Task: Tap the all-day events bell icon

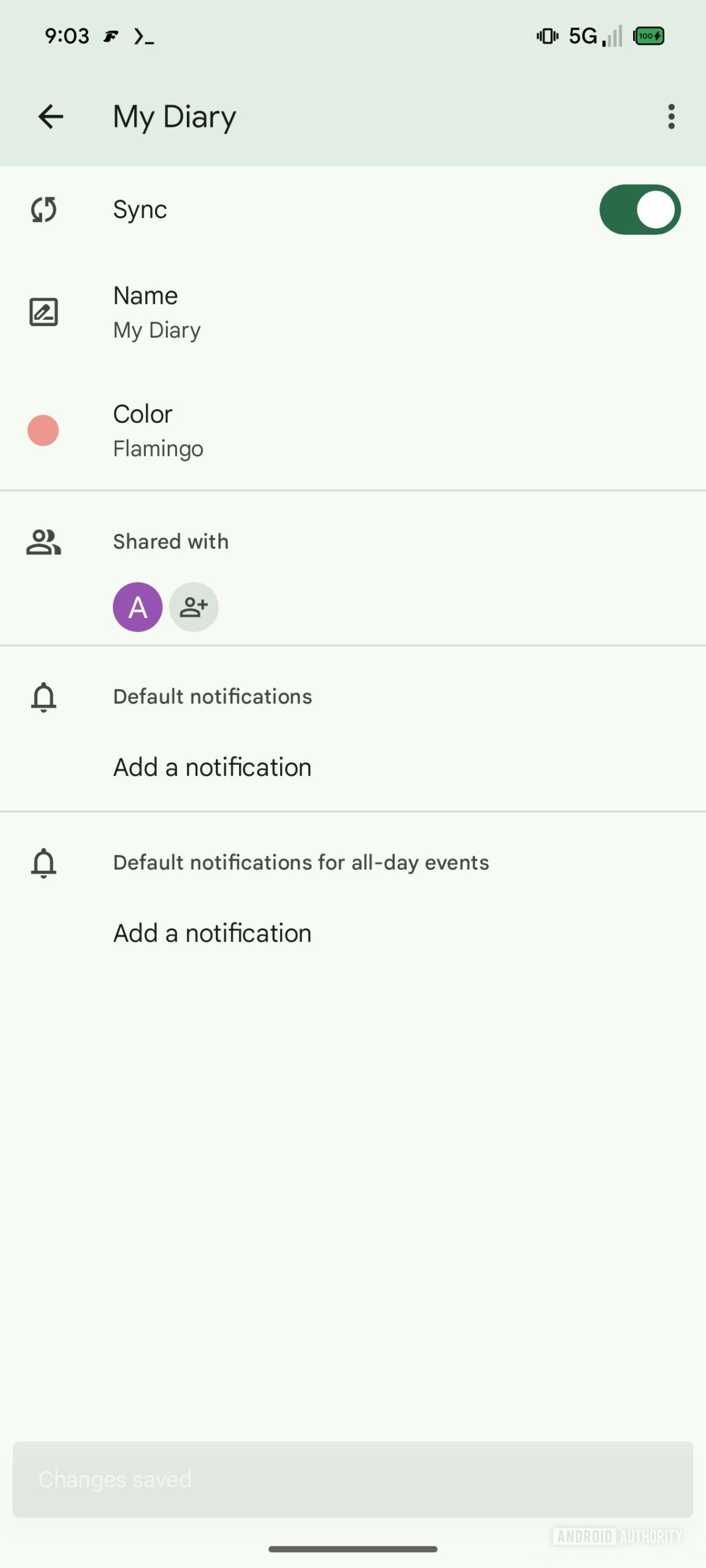Action: pyautogui.click(x=44, y=863)
